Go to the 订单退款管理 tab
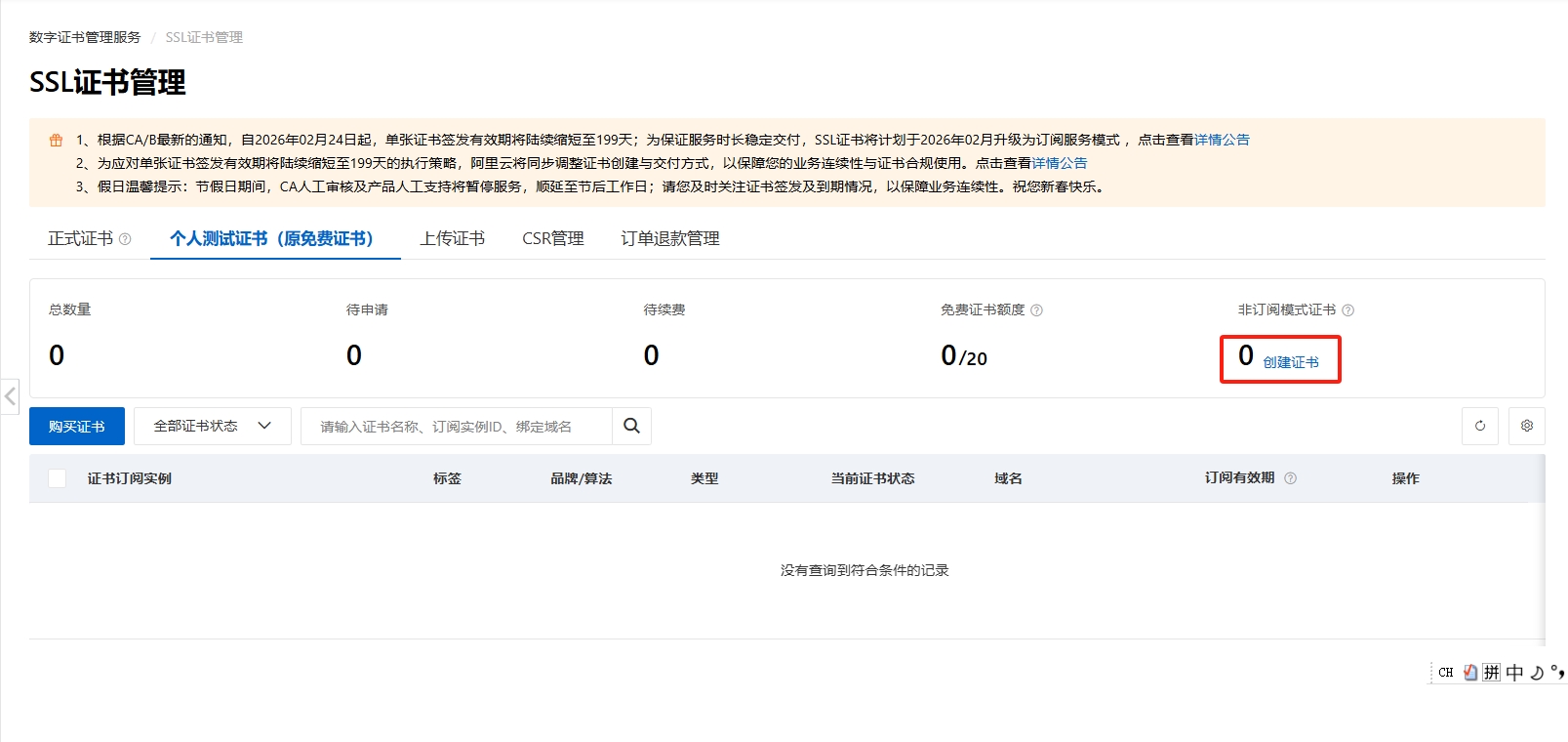 [x=669, y=238]
